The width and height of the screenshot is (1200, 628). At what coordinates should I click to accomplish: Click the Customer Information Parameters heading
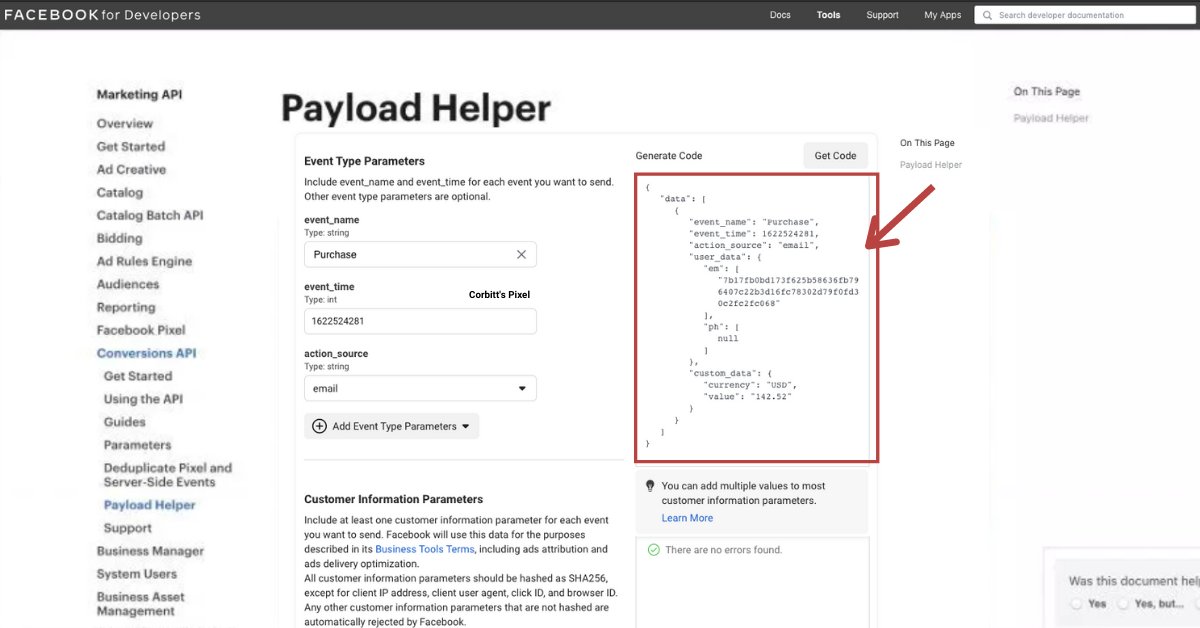pos(393,499)
